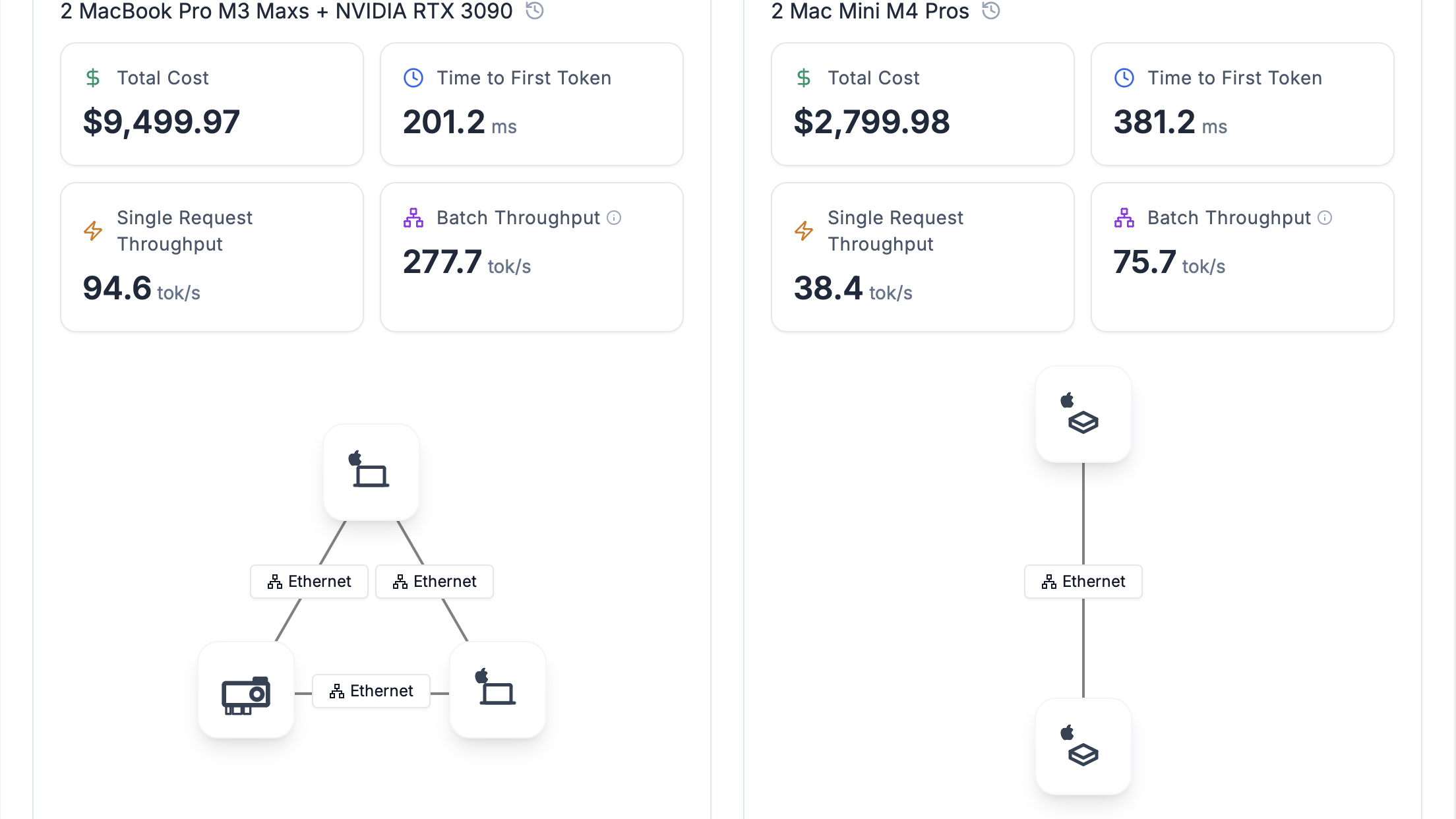Click the $9,499.97 Total Cost card
Screen dimensions: 1456x819
tap(212, 104)
